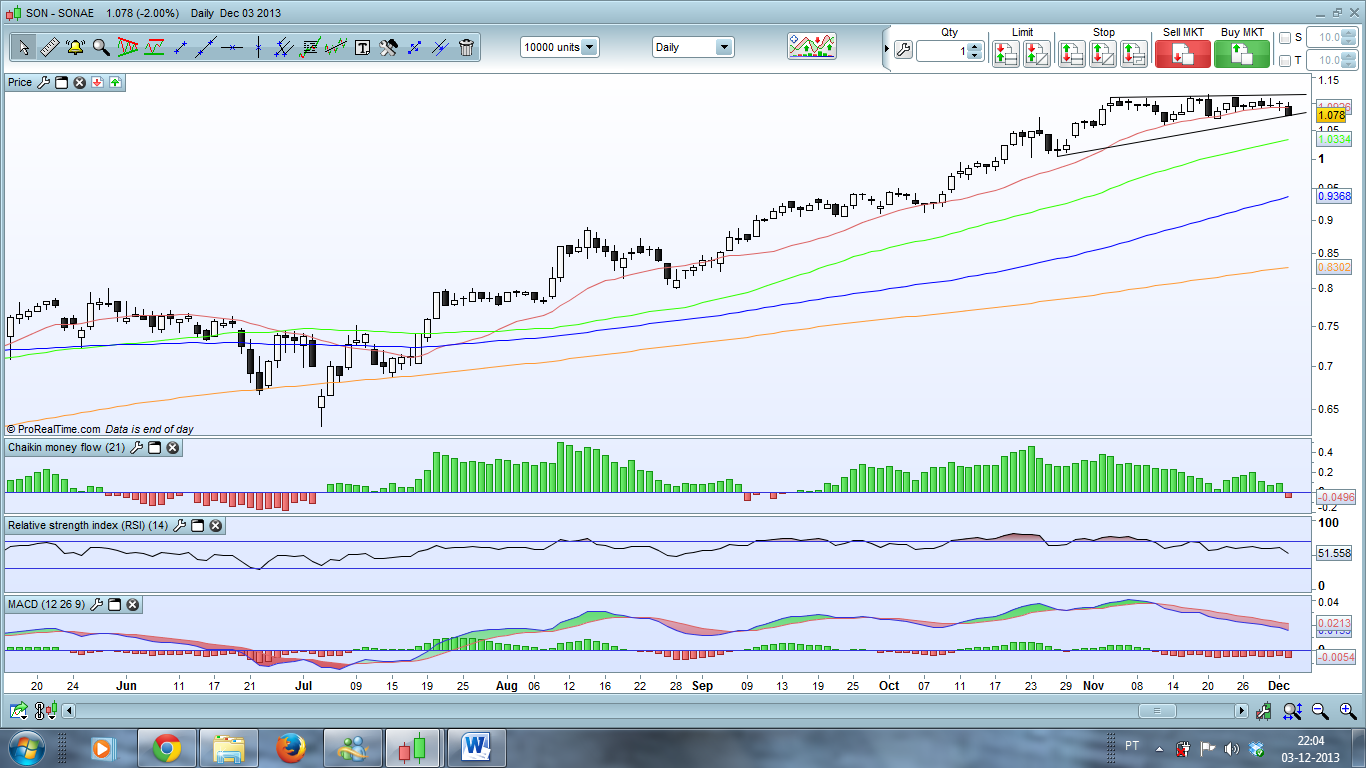The height and width of the screenshot is (768, 1366).
Task: Click the alarm bell alert icon
Action: (75, 47)
